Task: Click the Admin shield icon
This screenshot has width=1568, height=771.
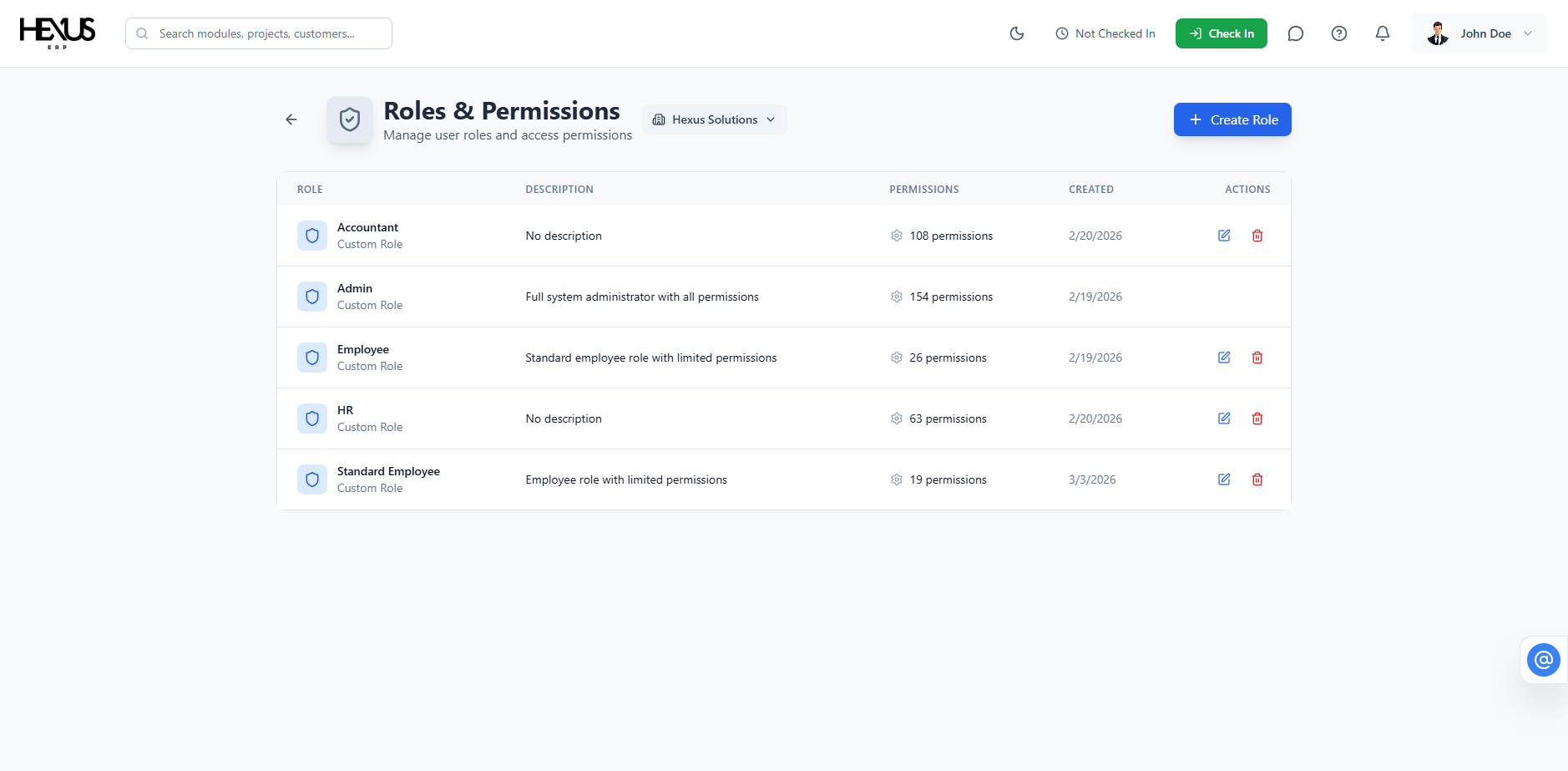Action: tap(312, 297)
